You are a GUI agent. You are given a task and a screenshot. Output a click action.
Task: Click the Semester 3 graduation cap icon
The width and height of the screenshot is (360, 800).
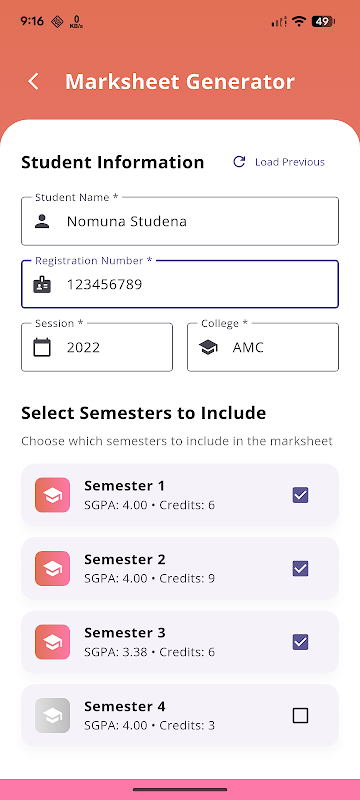[53, 642]
